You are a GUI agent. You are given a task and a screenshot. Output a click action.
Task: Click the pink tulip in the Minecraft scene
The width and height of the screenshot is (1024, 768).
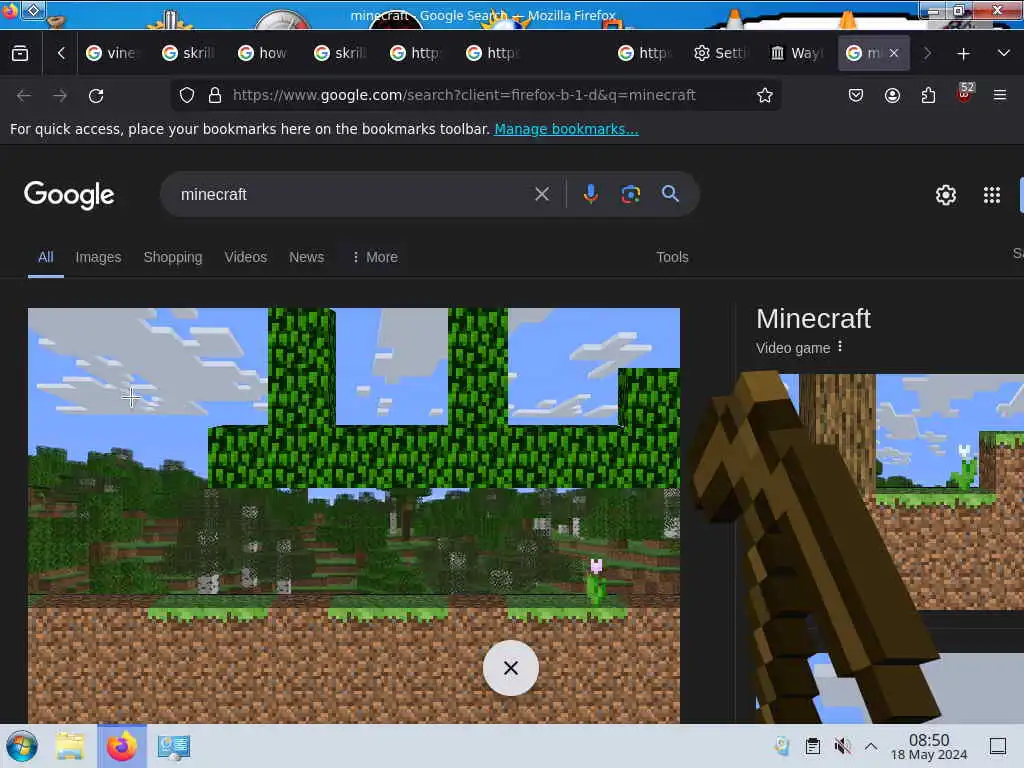click(x=596, y=581)
